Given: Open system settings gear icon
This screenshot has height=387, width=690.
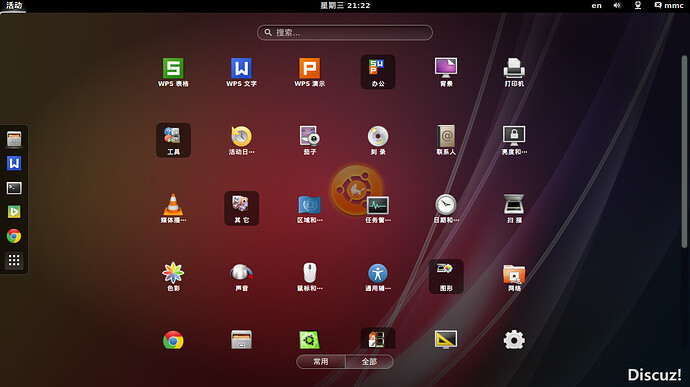Looking at the screenshot, I should click(514, 340).
